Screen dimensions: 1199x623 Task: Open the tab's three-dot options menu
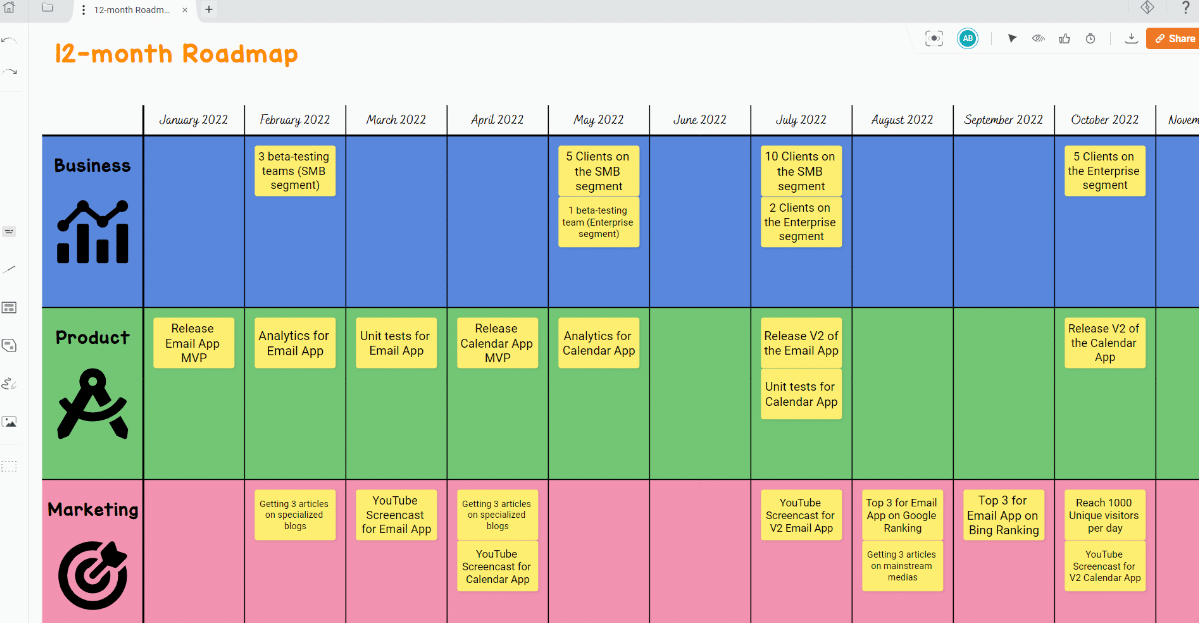[x=83, y=10]
